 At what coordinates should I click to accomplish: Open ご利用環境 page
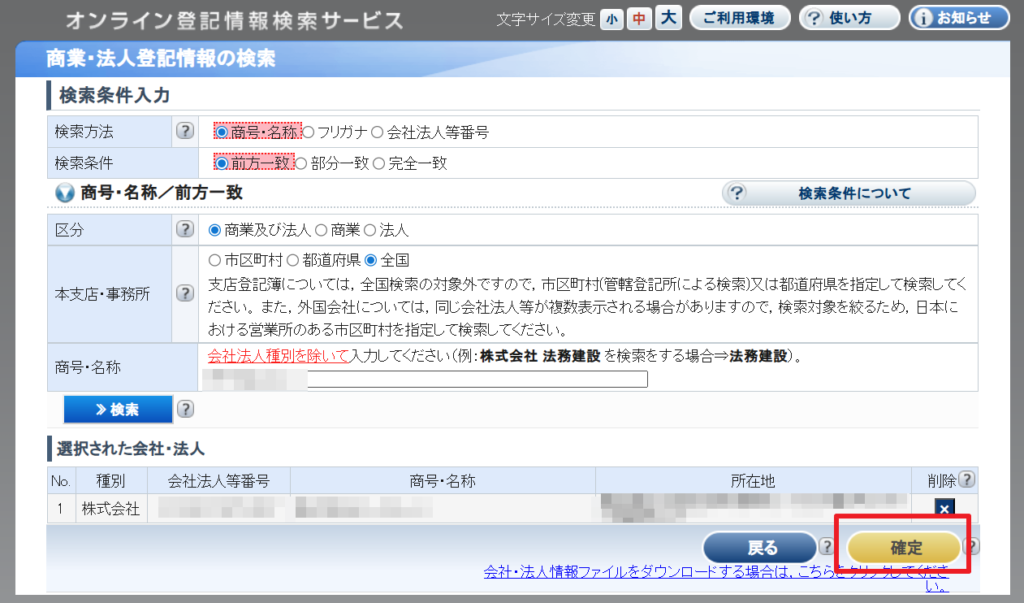tap(739, 18)
